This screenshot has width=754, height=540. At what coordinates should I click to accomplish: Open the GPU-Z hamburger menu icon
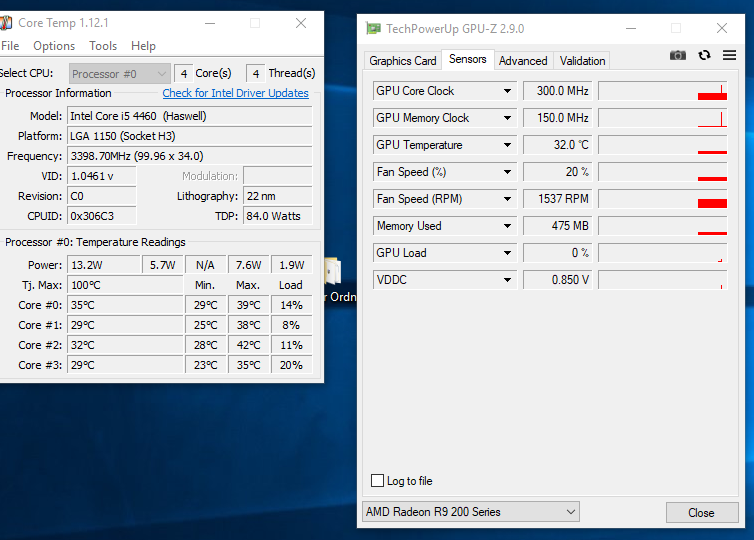coord(729,55)
